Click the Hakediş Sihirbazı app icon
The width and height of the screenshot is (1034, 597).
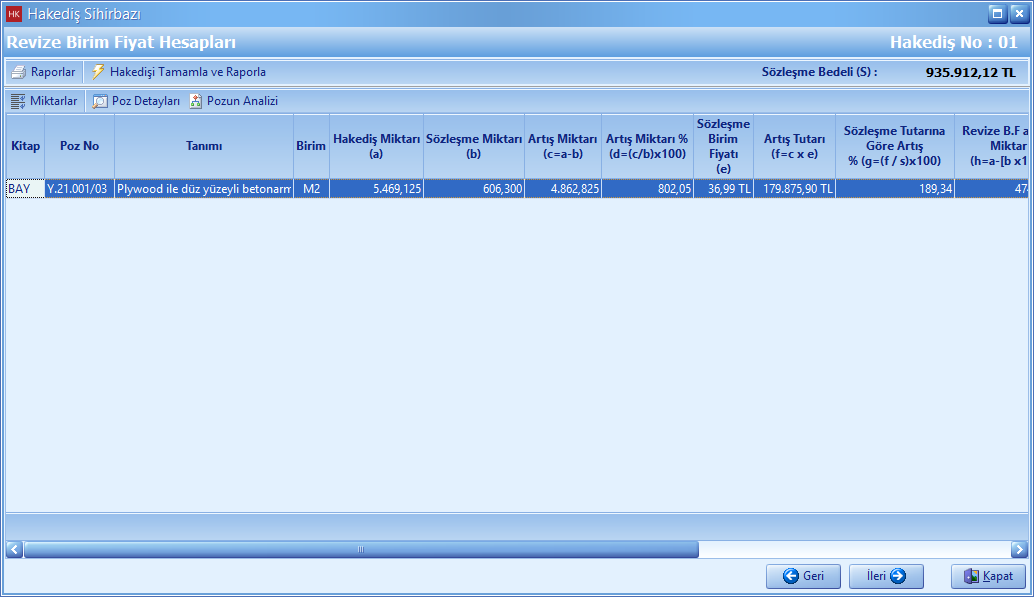coord(14,14)
